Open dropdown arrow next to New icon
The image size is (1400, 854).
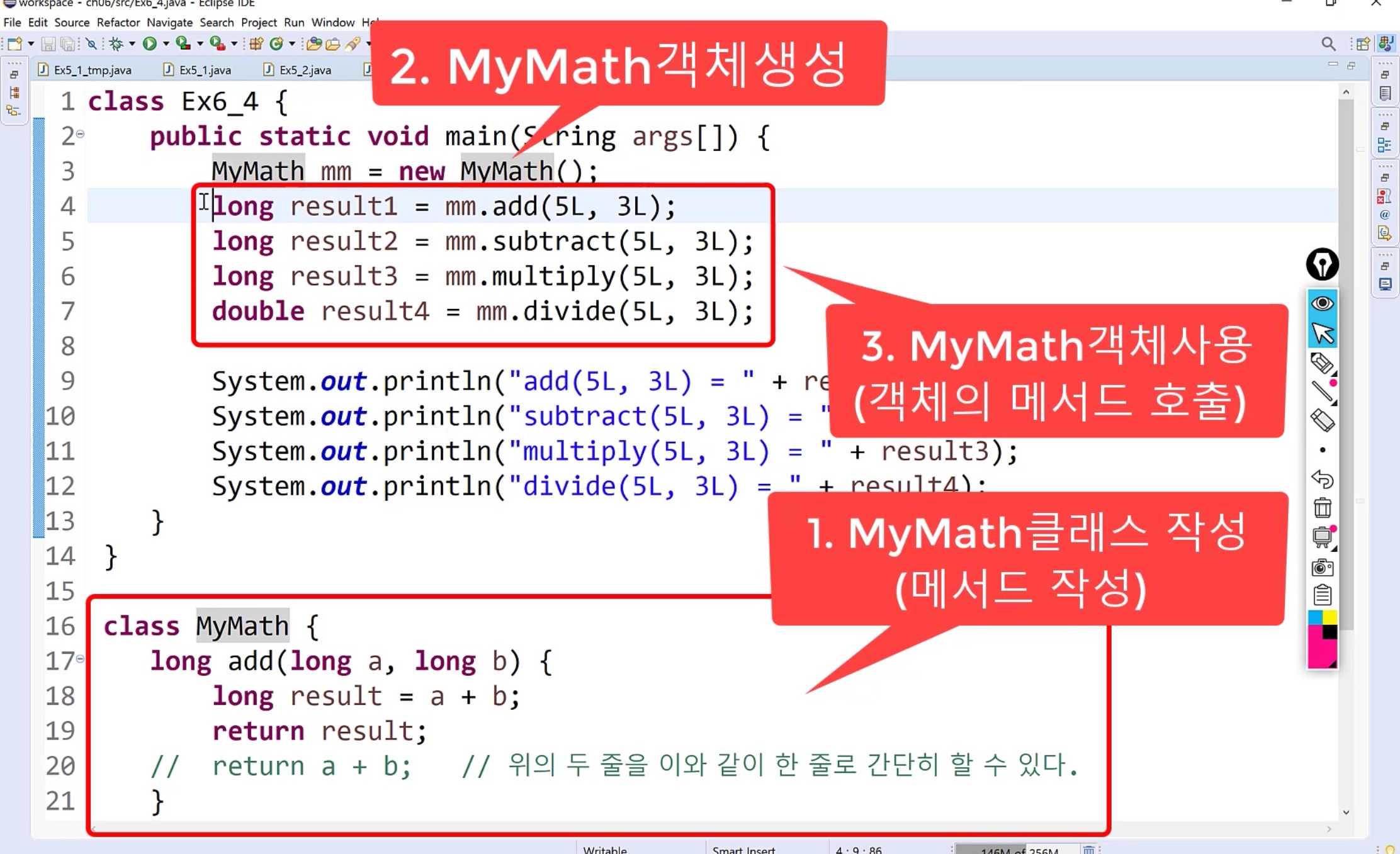[31, 43]
